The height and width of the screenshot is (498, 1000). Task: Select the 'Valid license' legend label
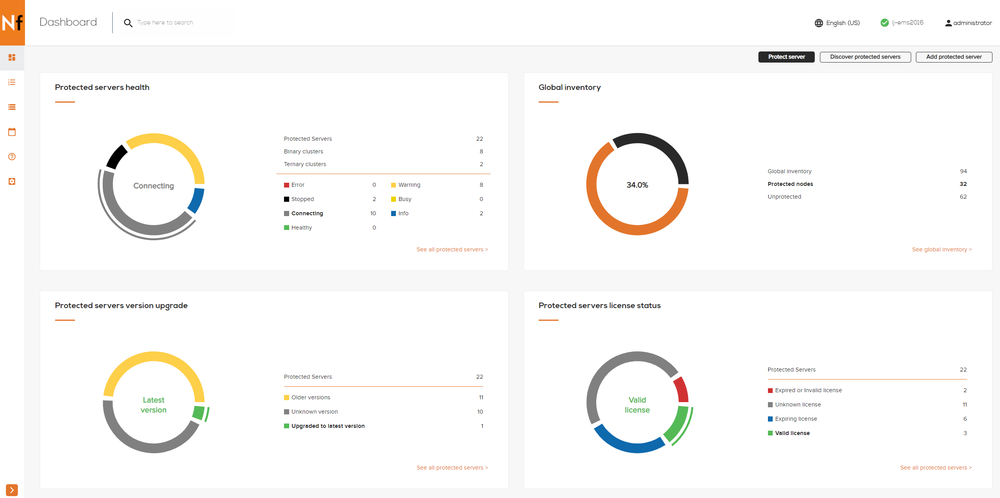(793, 434)
